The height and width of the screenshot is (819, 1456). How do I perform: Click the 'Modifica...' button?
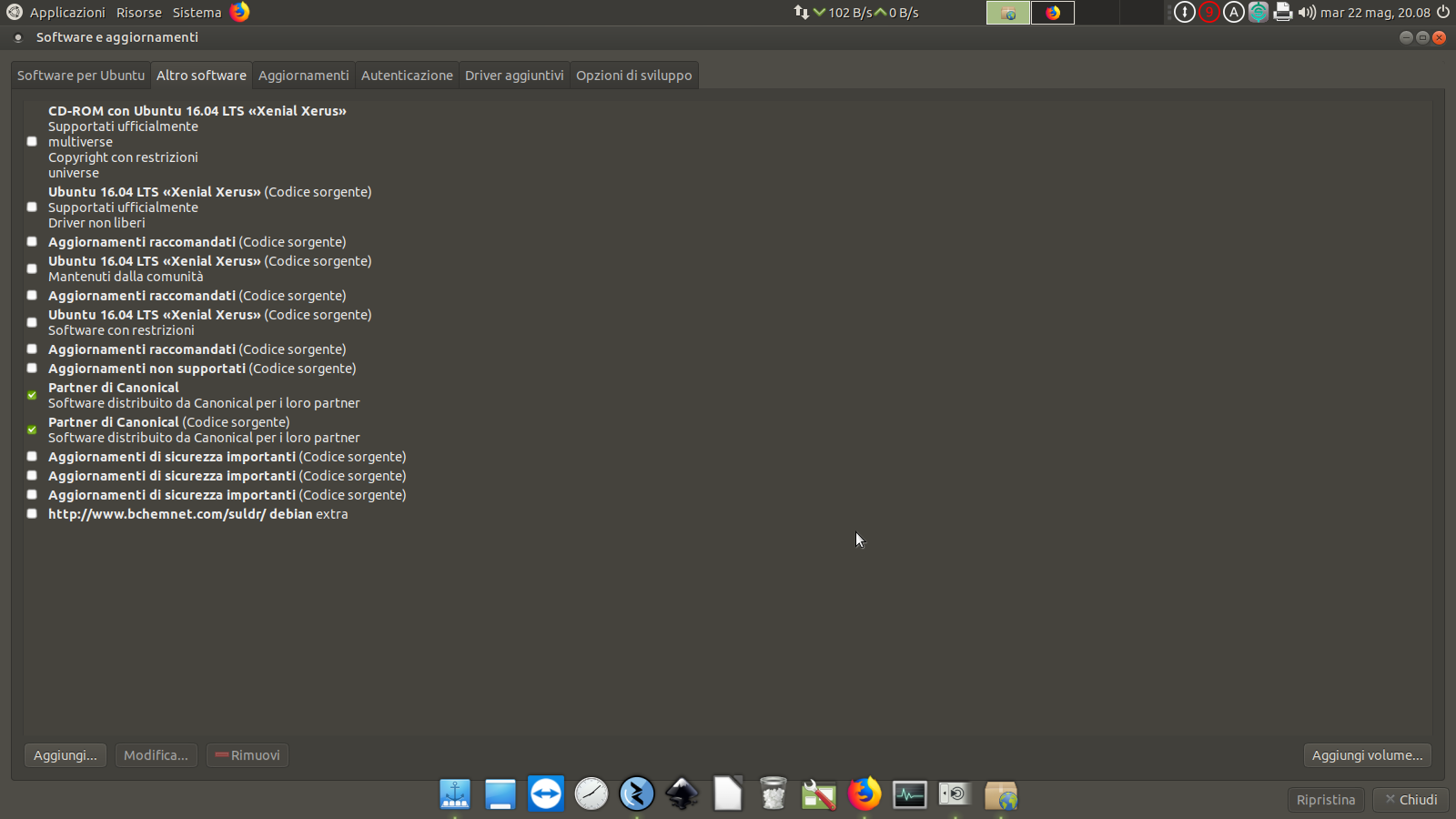(x=157, y=755)
